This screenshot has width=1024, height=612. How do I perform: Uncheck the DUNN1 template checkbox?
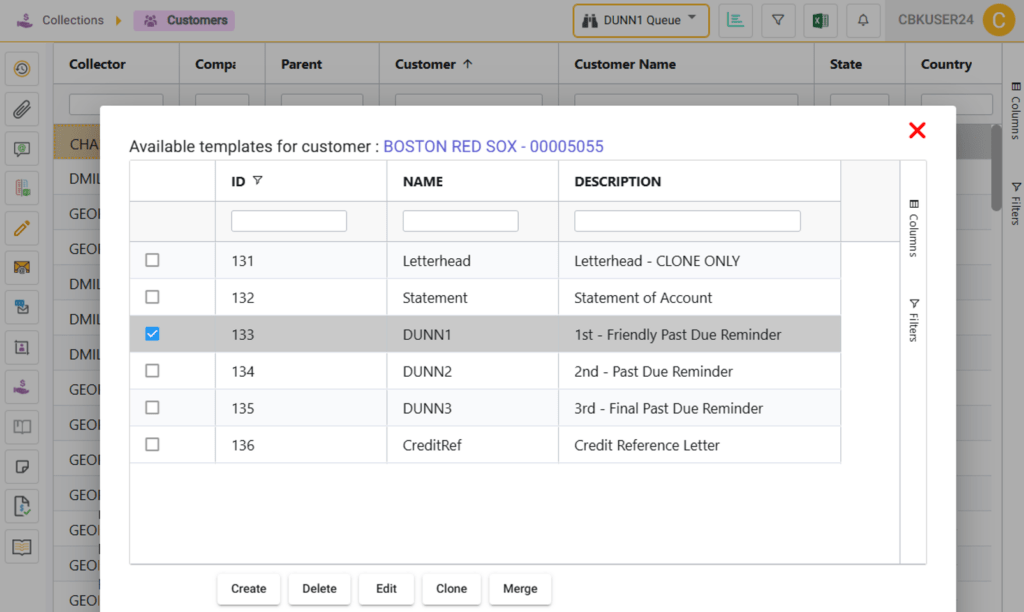click(152, 334)
